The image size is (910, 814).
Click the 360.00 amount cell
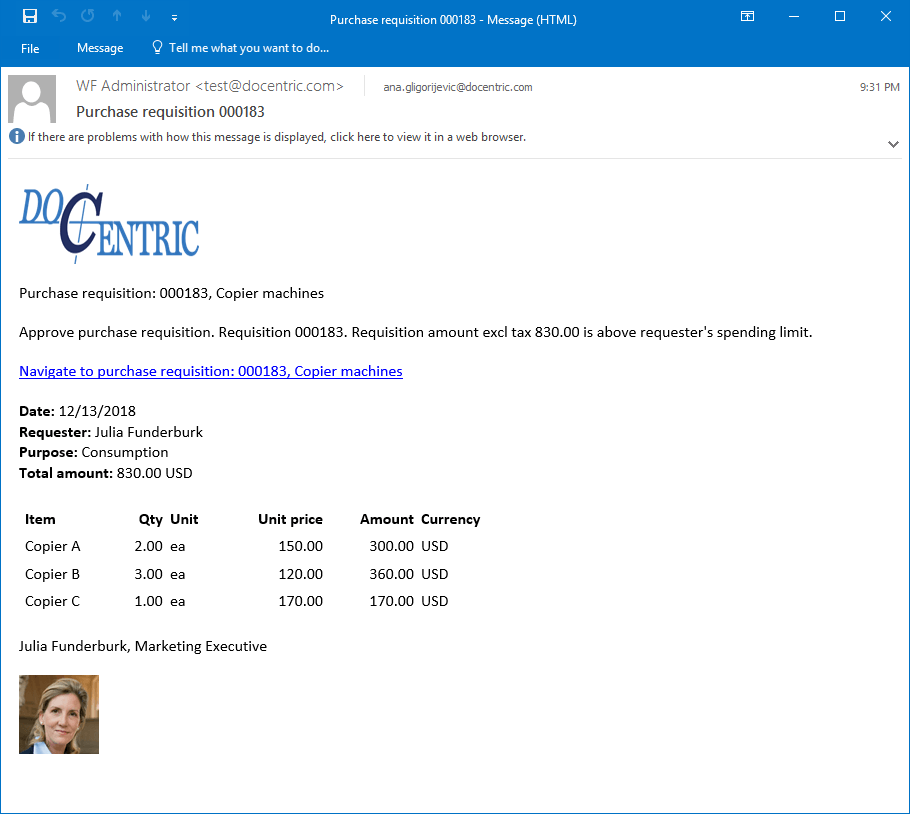392,574
